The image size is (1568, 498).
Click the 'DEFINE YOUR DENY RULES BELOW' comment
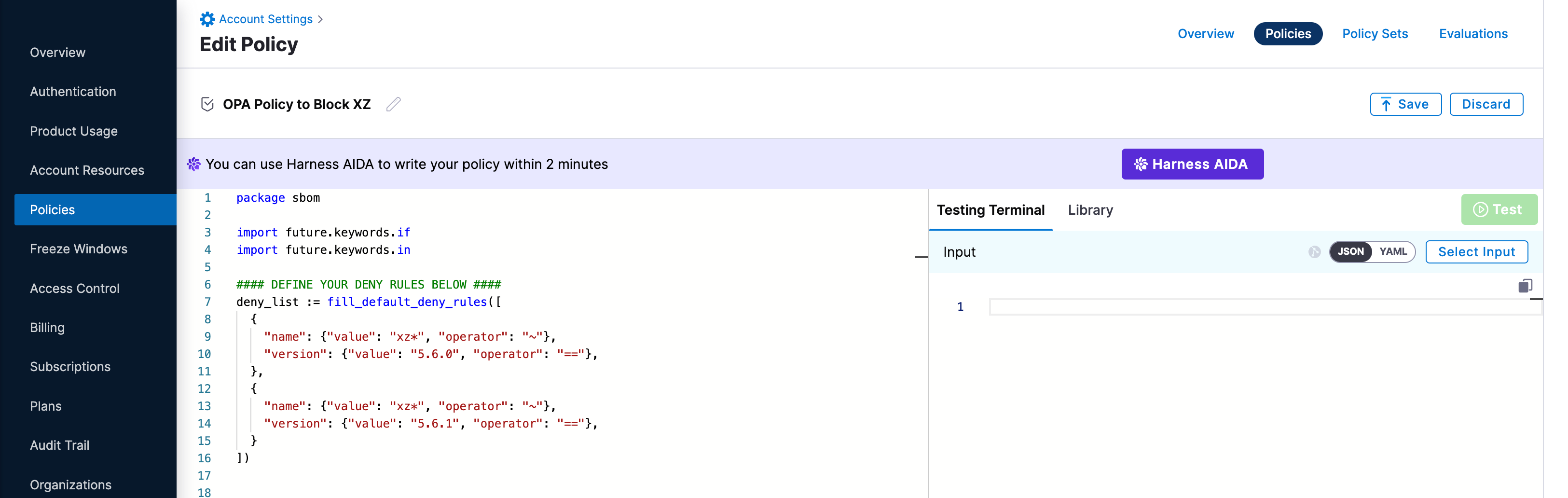click(x=368, y=285)
